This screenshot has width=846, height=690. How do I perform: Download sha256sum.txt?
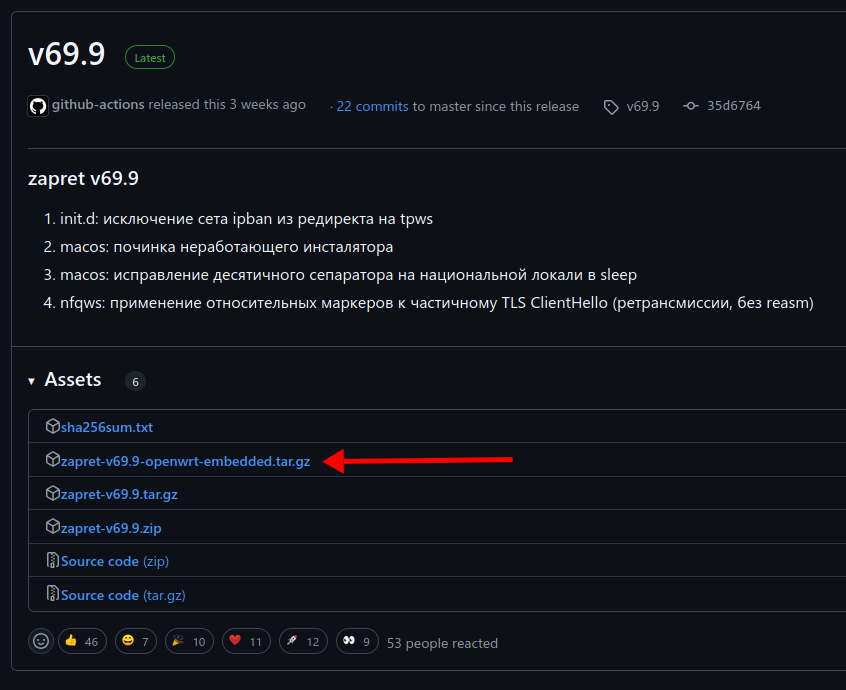[x=107, y=427]
